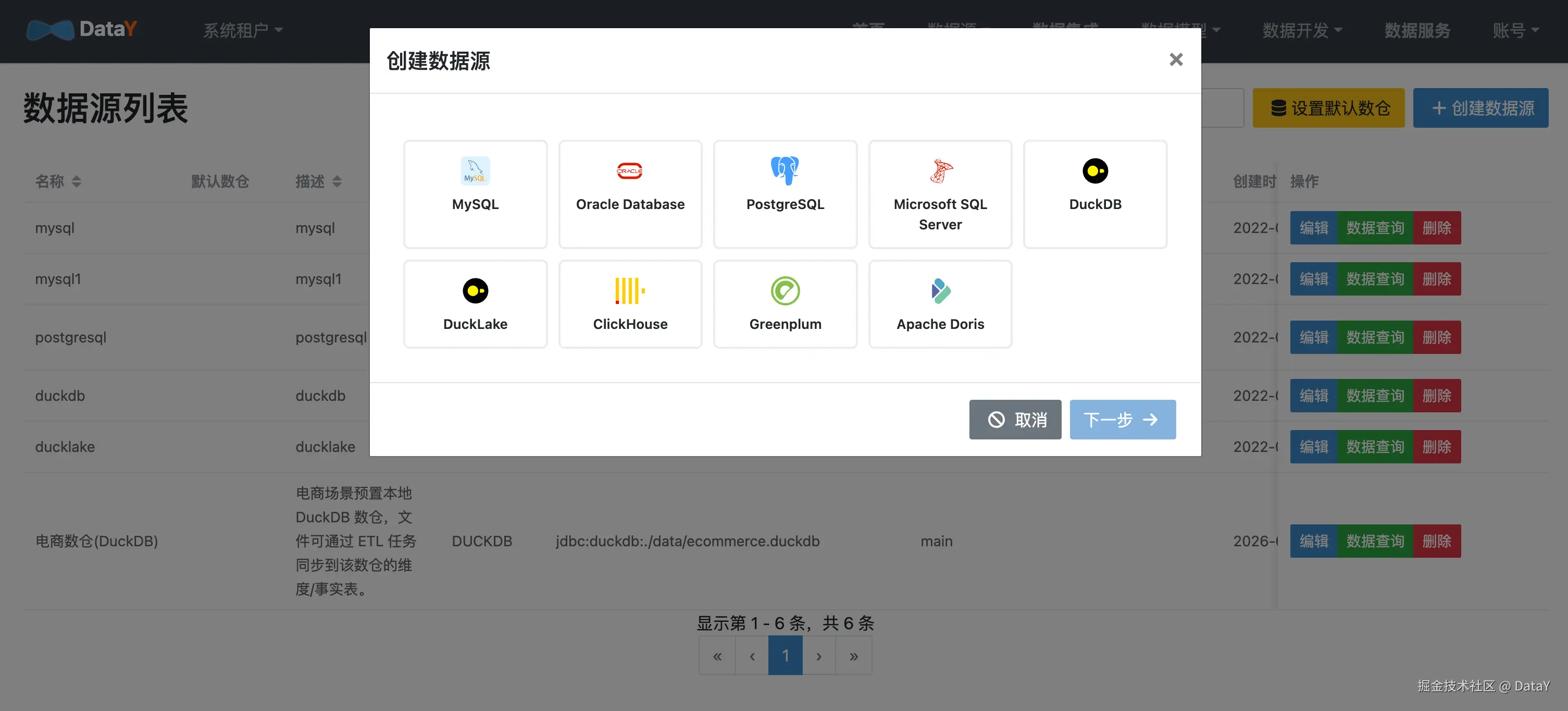
Task: Click 编辑 for the duckdb row
Action: click(x=1313, y=396)
